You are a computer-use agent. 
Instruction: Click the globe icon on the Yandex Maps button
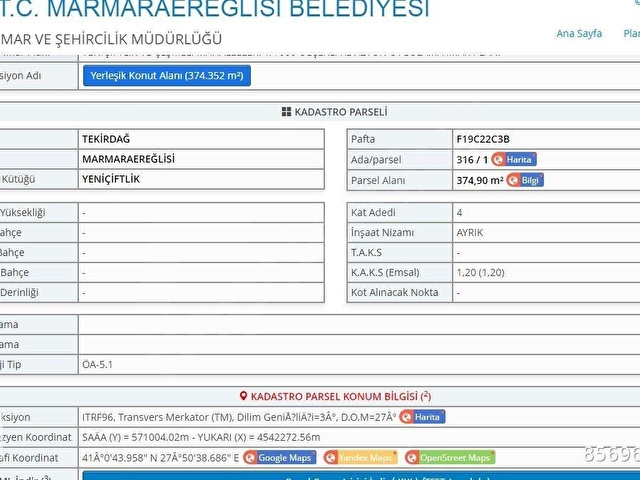[x=331, y=458]
